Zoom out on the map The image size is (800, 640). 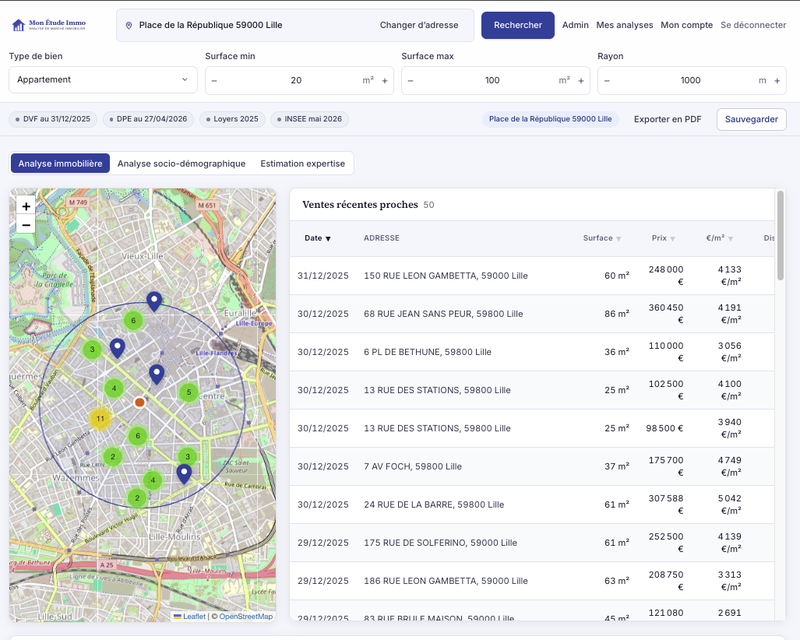[26, 225]
